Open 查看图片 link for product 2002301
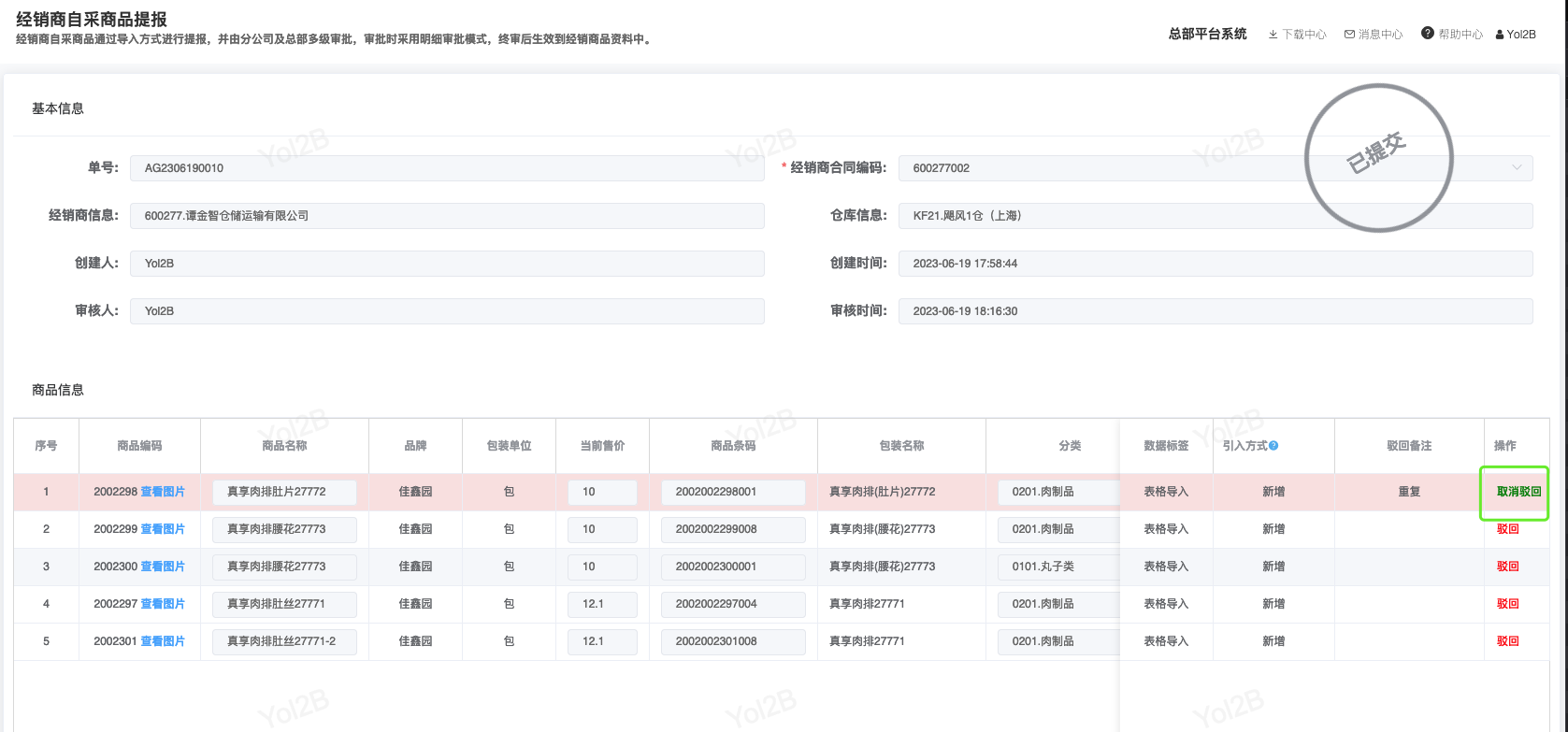The height and width of the screenshot is (732, 1568). (163, 641)
